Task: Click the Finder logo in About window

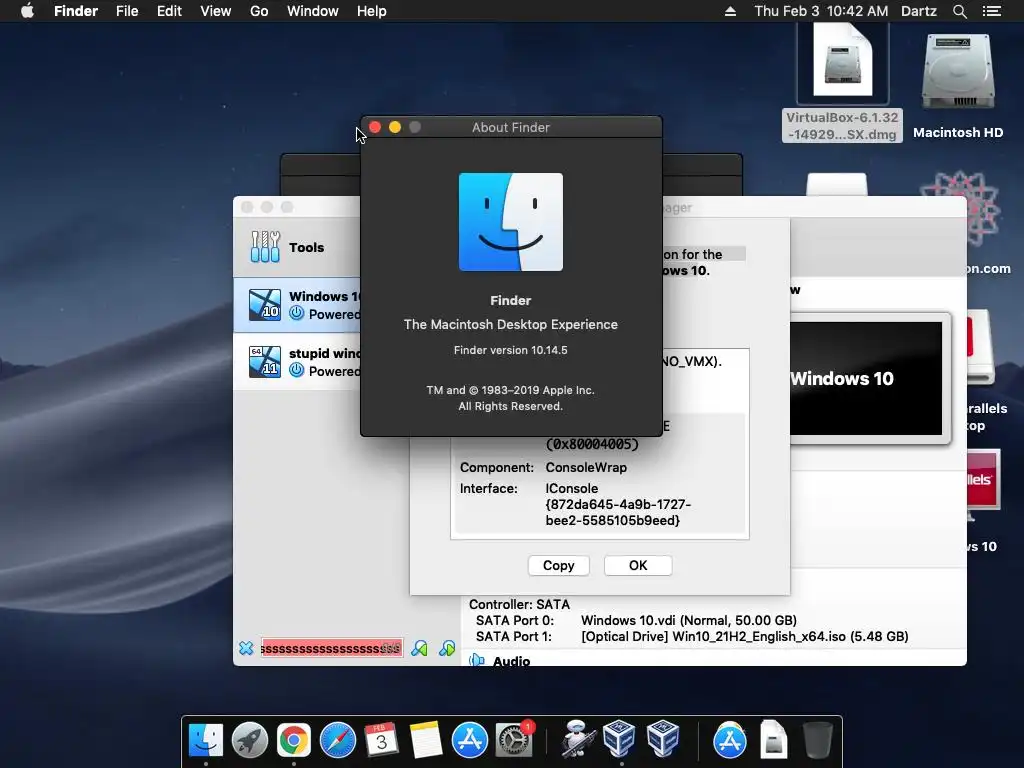Action: (511, 222)
